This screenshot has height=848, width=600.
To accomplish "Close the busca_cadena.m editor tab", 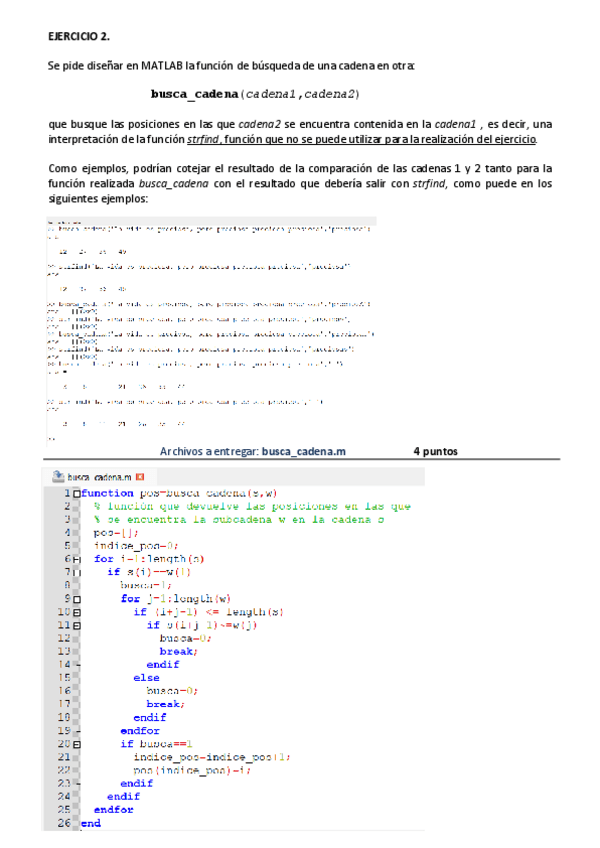I will (140, 477).
